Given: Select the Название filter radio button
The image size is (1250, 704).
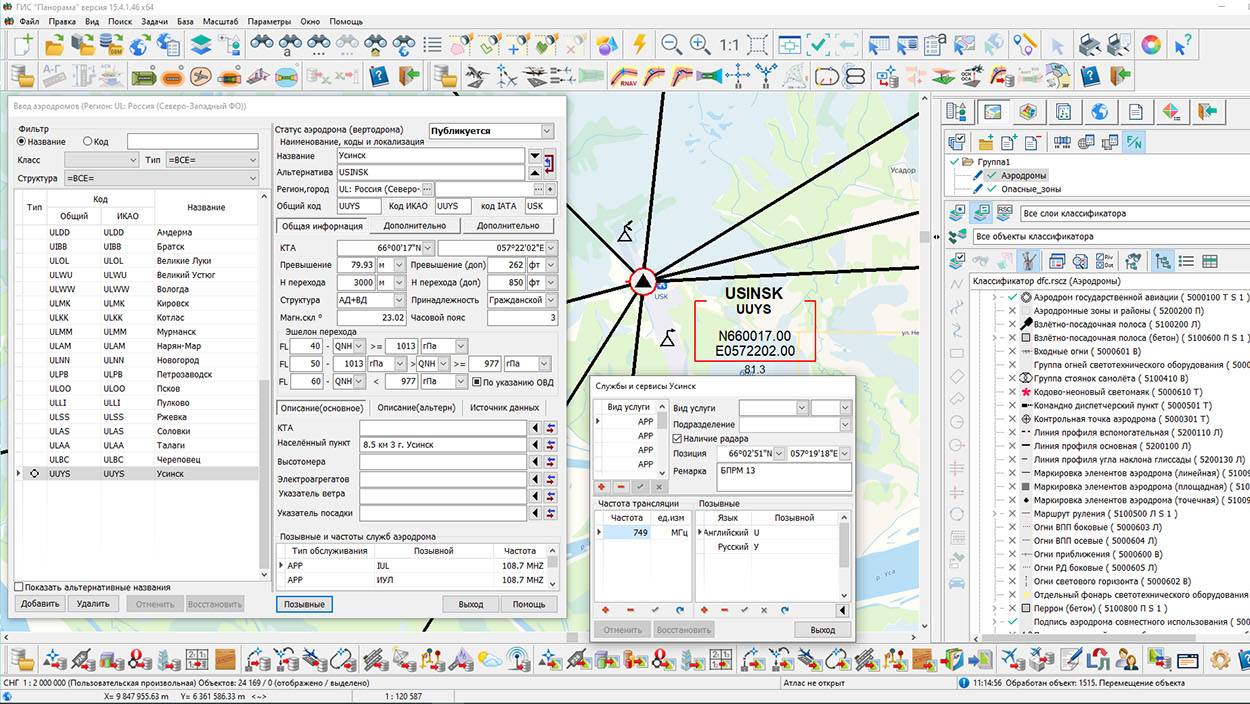Looking at the screenshot, I should coord(22,141).
